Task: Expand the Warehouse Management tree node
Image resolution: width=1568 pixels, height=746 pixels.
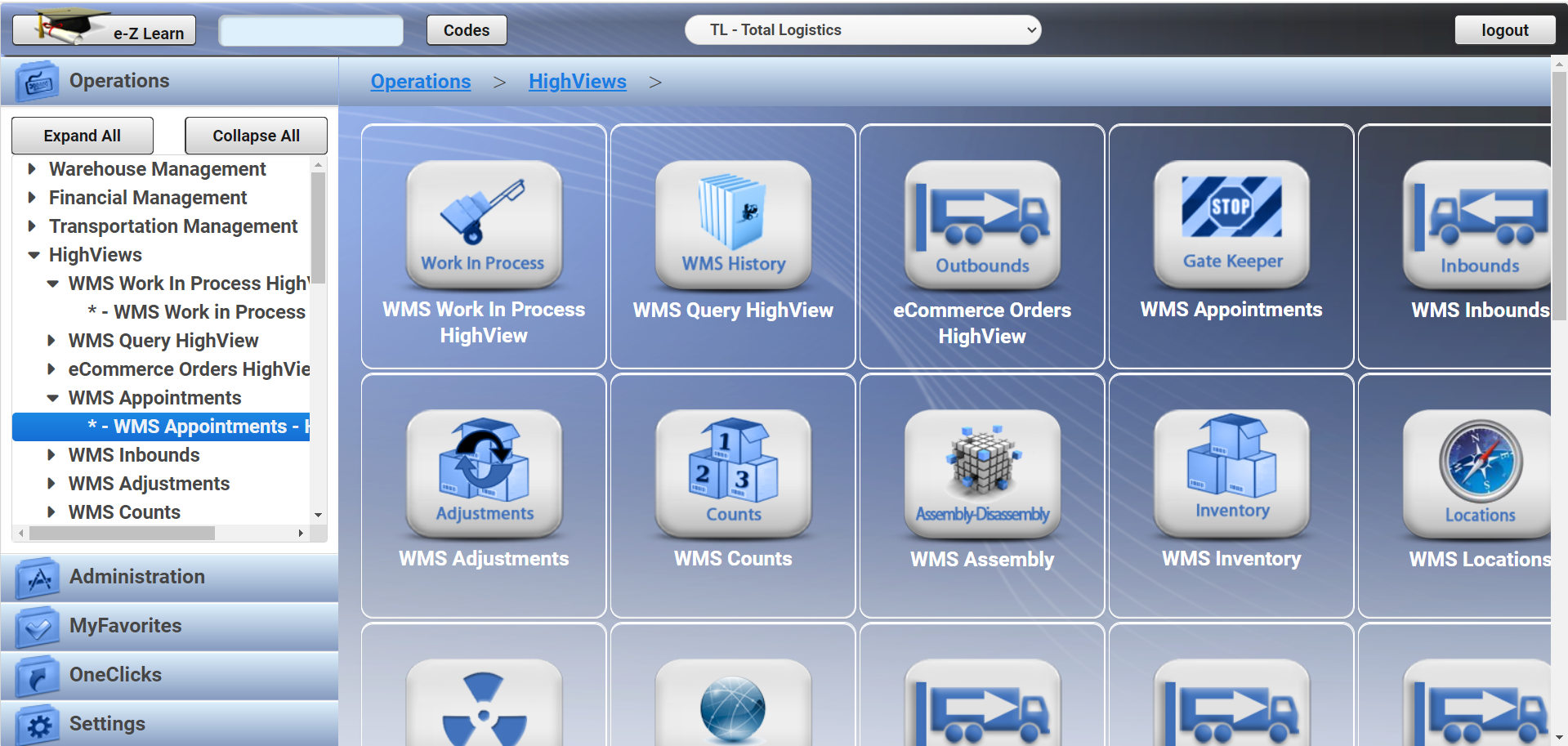Action: click(x=33, y=168)
